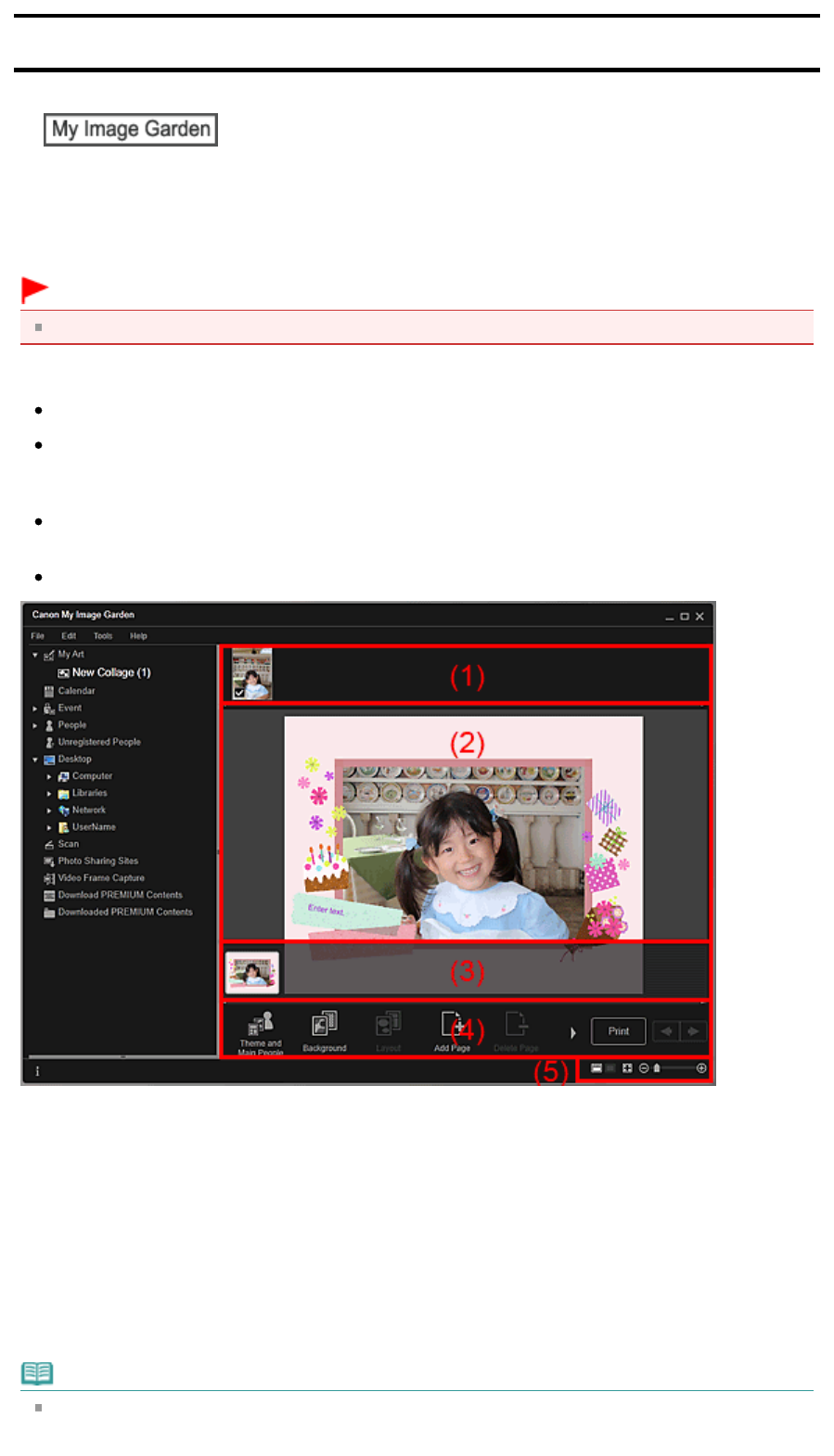
Task: Select New Collage (1) item
Action: click(110, 673)
